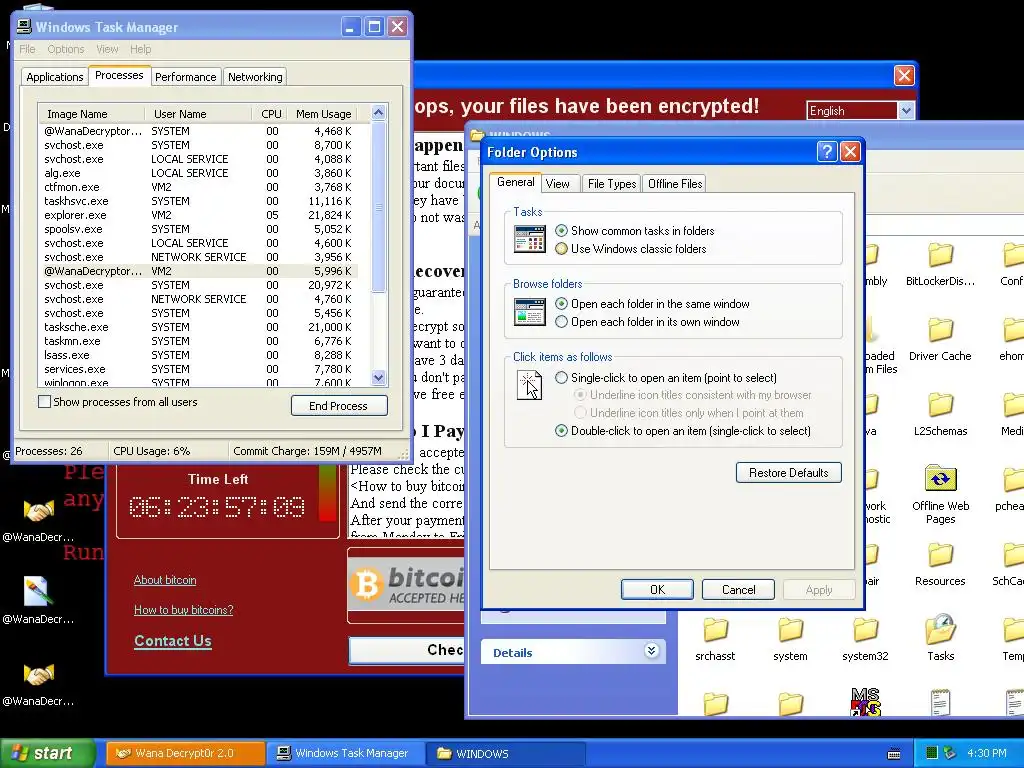Open Task Manager File menu
Viewport: 1024px width, 768px height.
tap(27, 49)
